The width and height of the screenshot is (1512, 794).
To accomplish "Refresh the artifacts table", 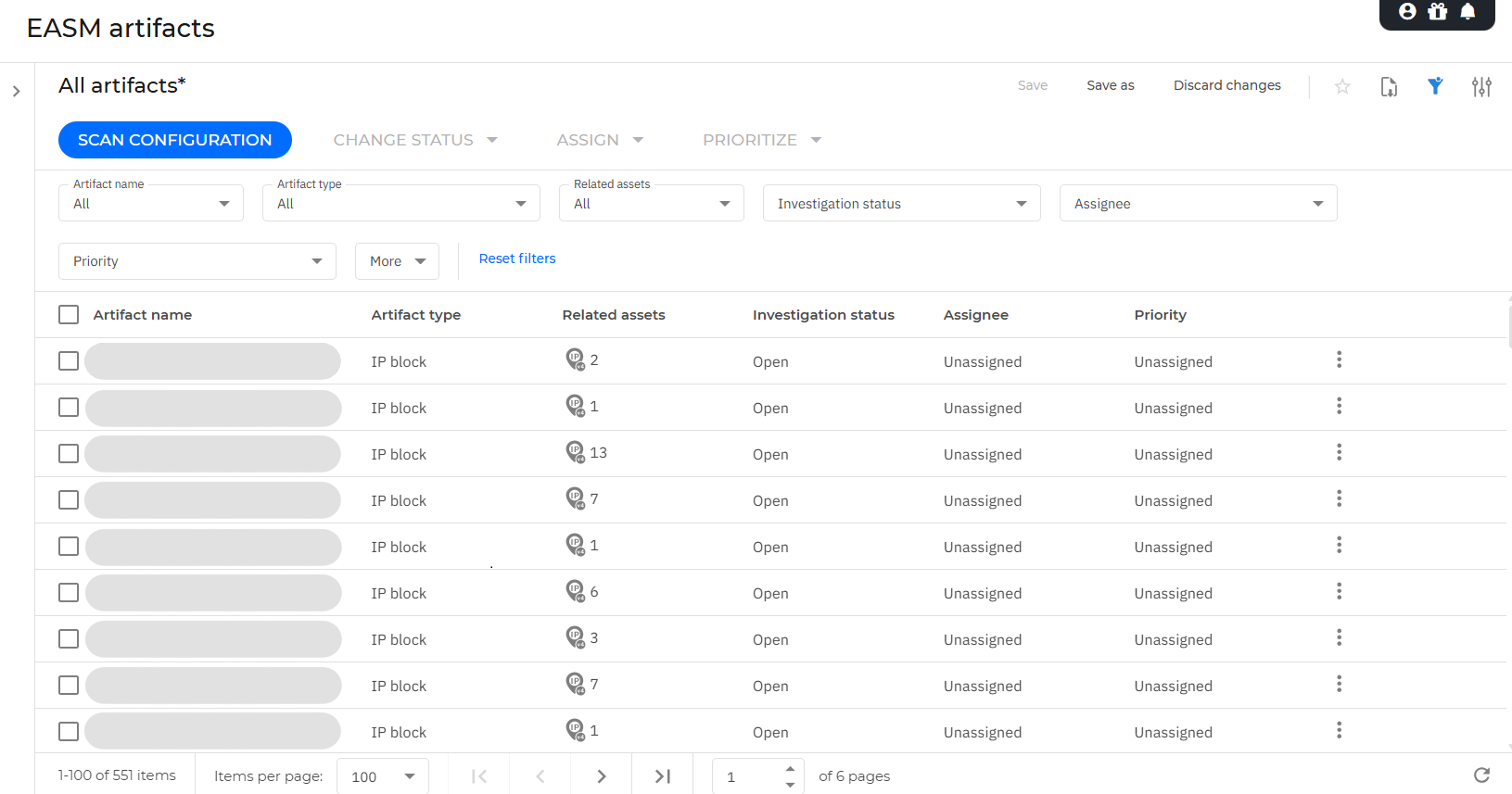I will [1481, 775].
